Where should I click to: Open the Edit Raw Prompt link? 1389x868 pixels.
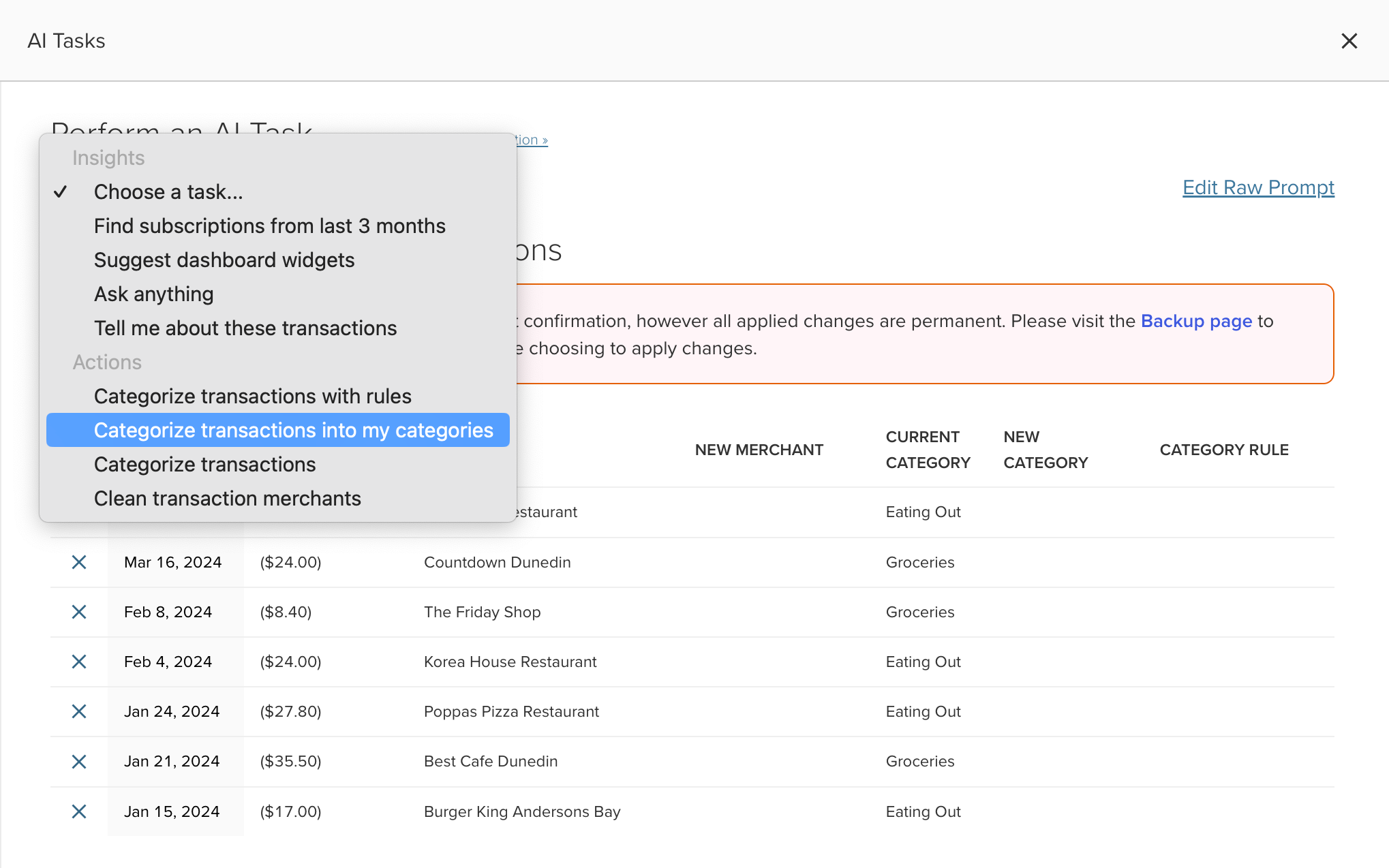pyautogui.click(x=1257, y=187)
